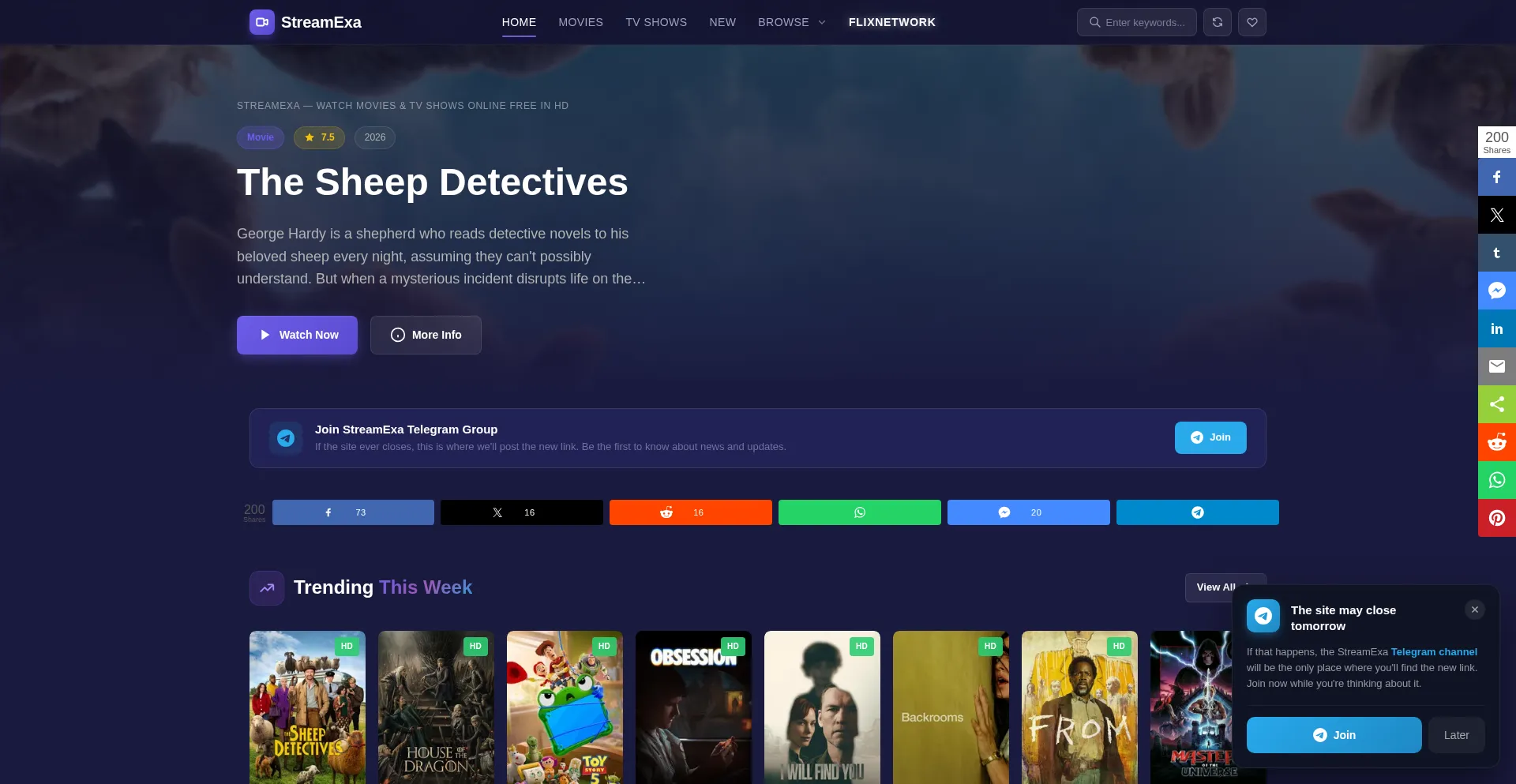Click Telegram icon in popup header
The width and height of the screenshot is (1516, 784).
coord(1263,616)
